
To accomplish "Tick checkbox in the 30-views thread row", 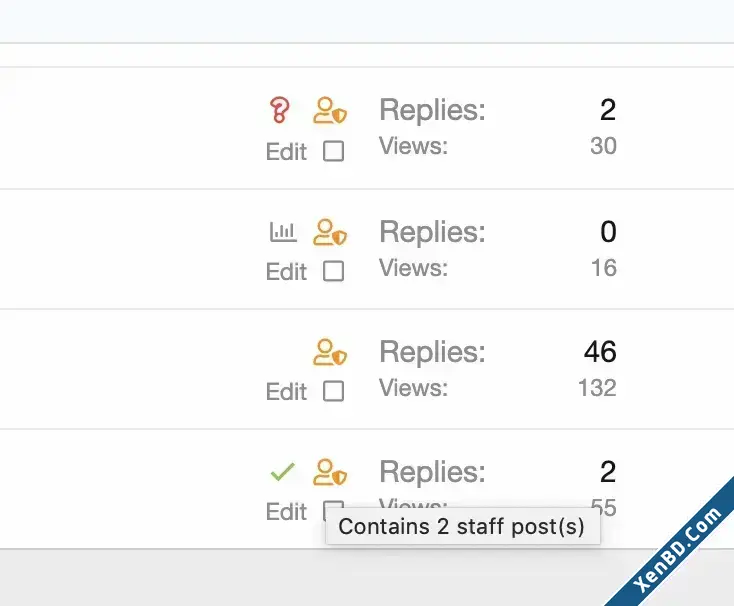I will [x=333, y=151].
